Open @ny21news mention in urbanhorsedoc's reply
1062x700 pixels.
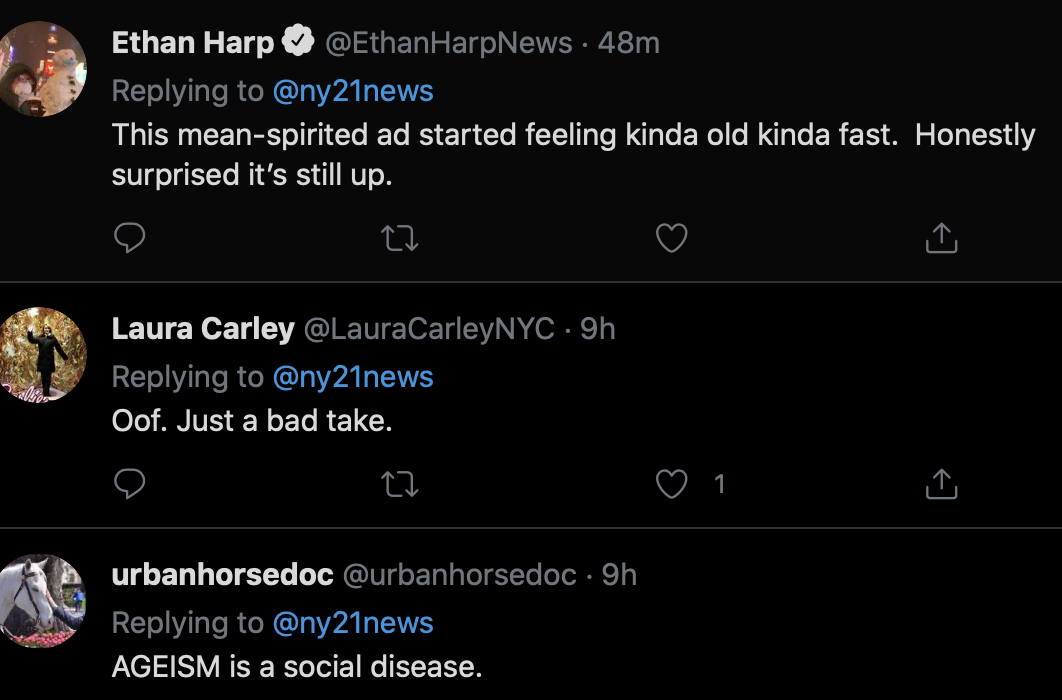(353, 623)
